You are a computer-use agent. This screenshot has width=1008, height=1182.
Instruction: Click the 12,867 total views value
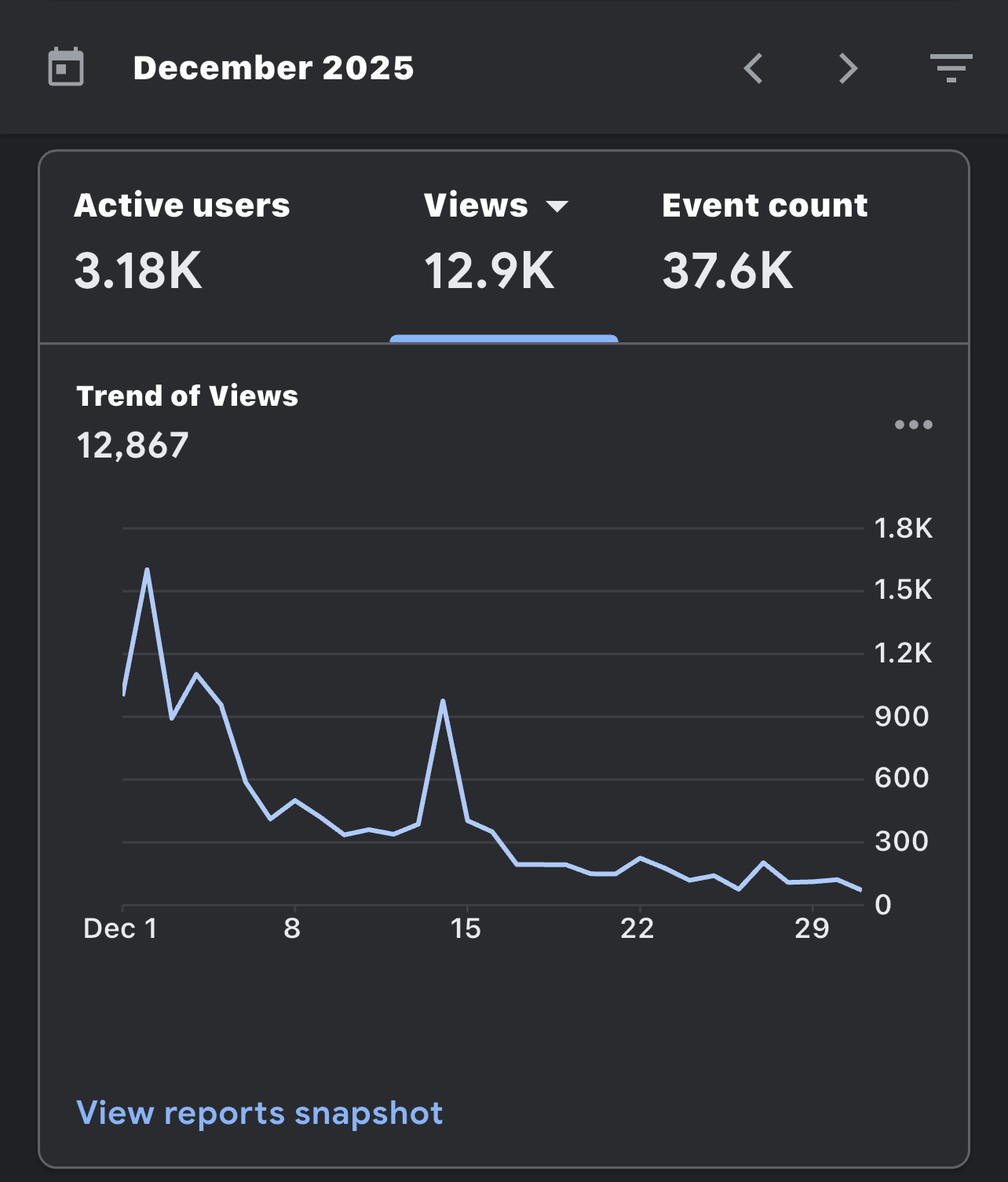(133, 446)
